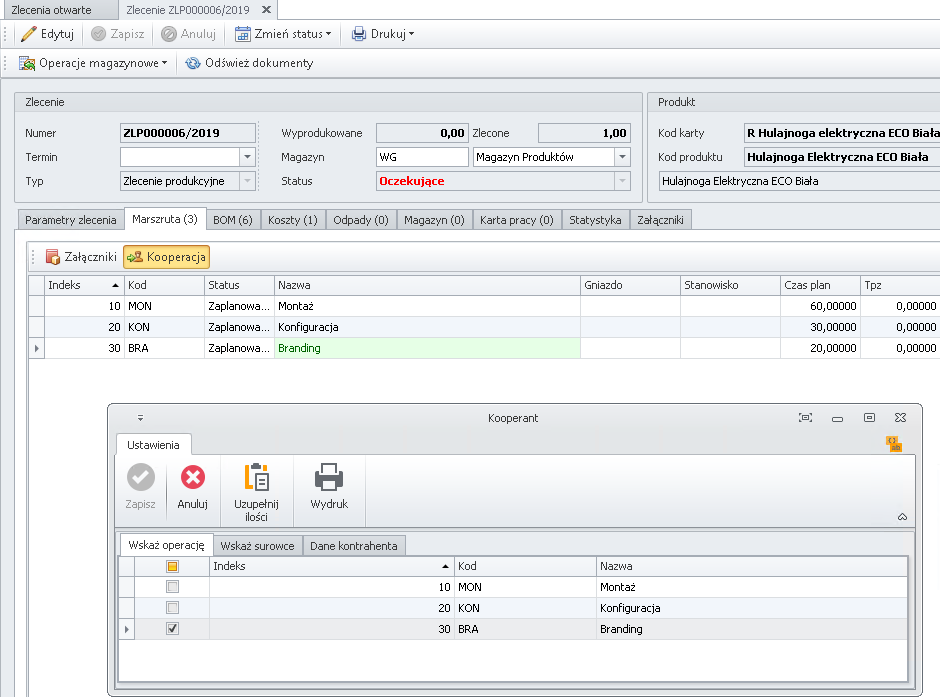Select the Wskaż operację tab

tap(167, 545)
